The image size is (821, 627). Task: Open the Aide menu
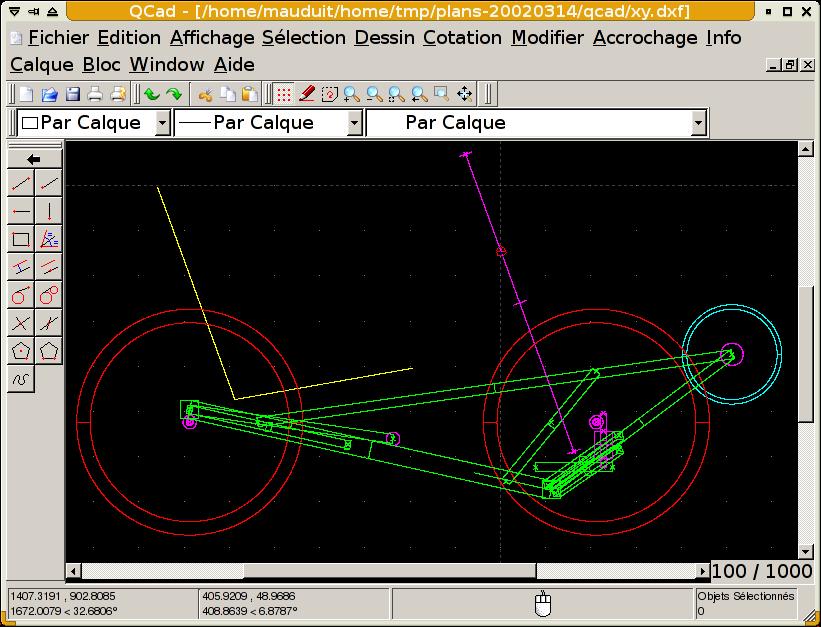click(234, 65)
